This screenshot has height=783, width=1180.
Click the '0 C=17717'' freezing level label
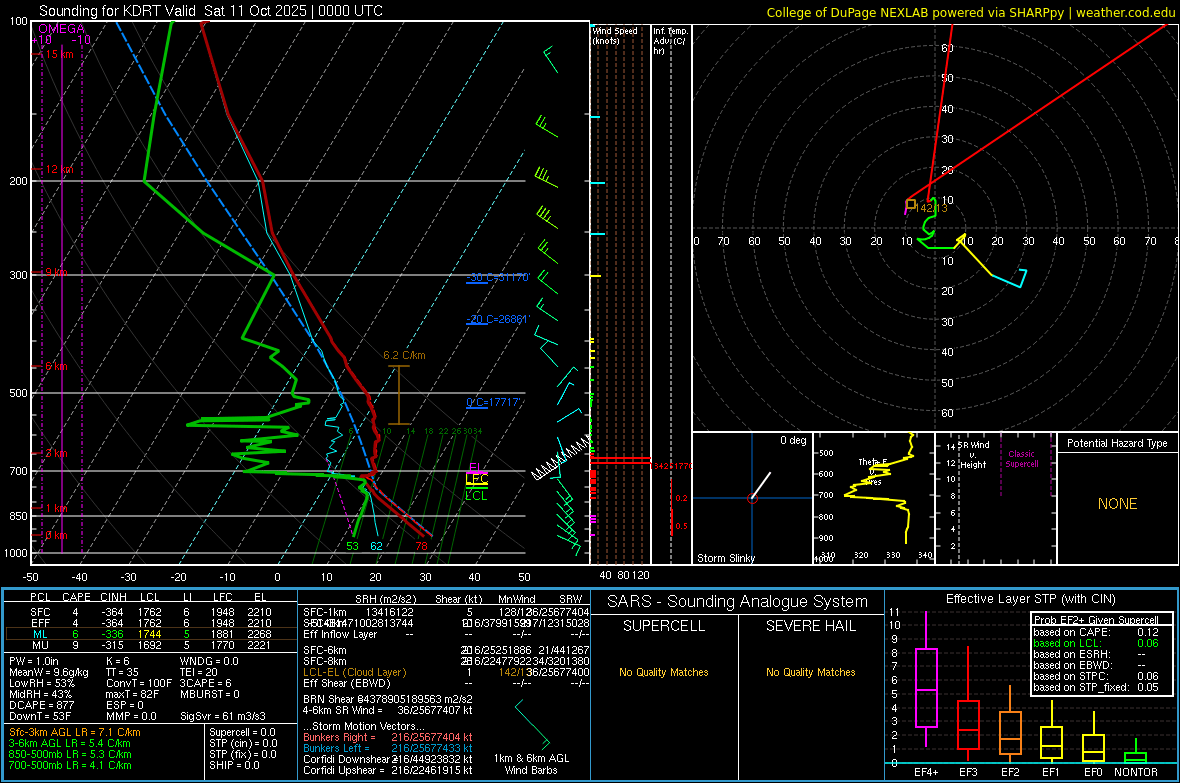493,403
